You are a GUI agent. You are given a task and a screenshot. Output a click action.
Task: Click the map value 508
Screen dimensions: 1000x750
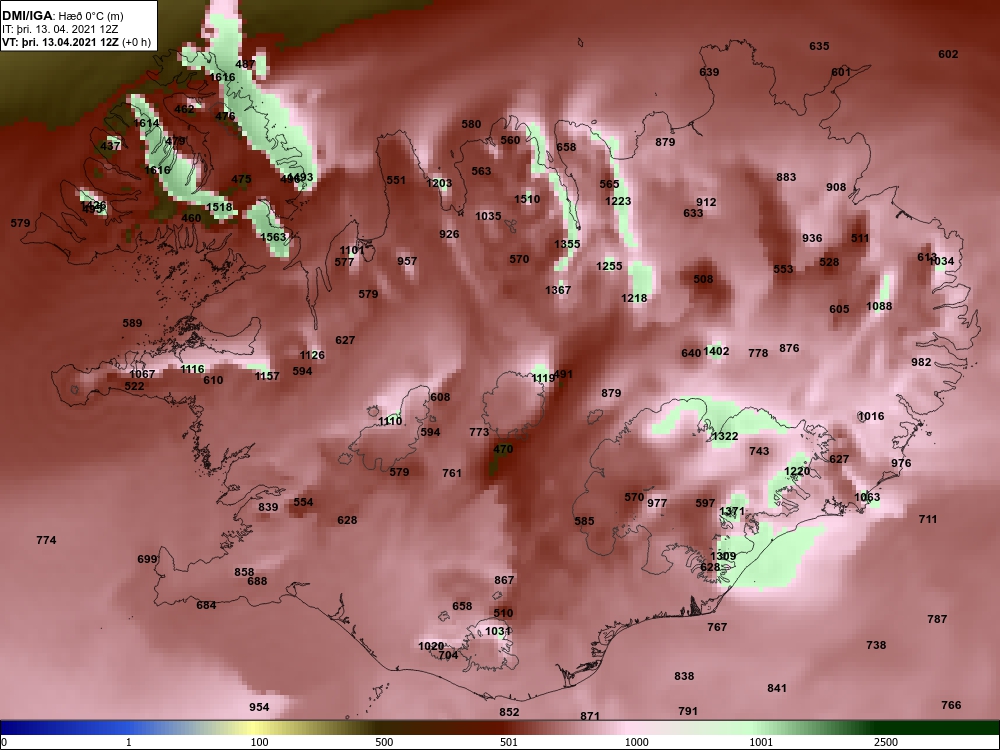[703, 279]
